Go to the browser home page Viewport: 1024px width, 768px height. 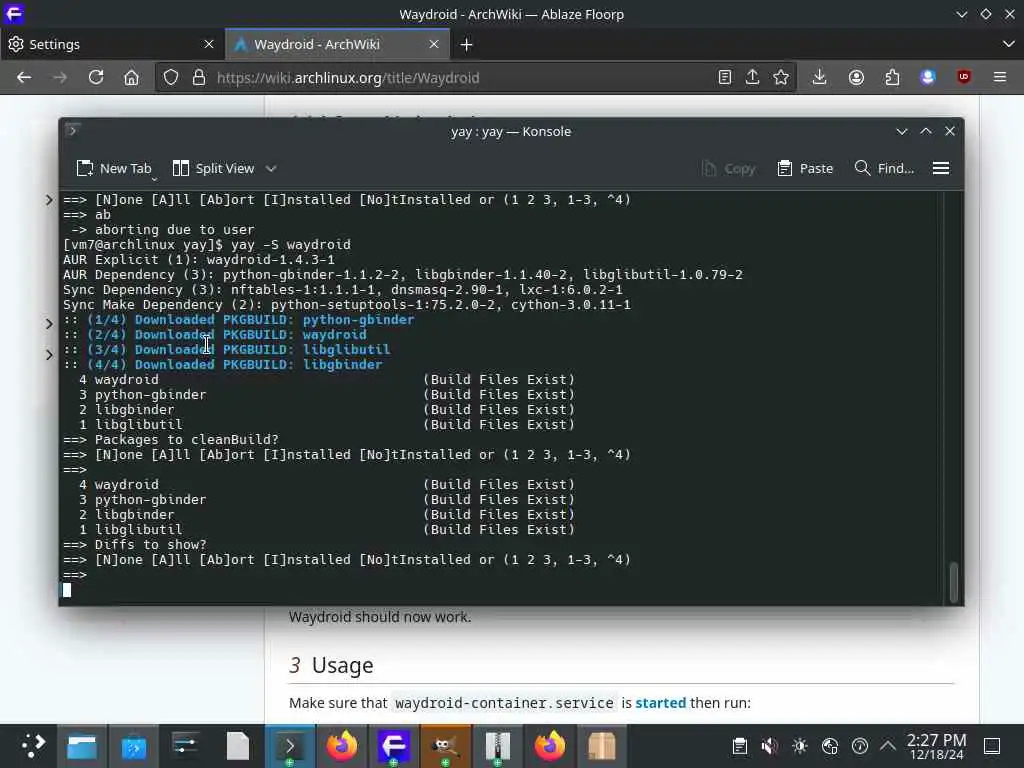(131, 78)
